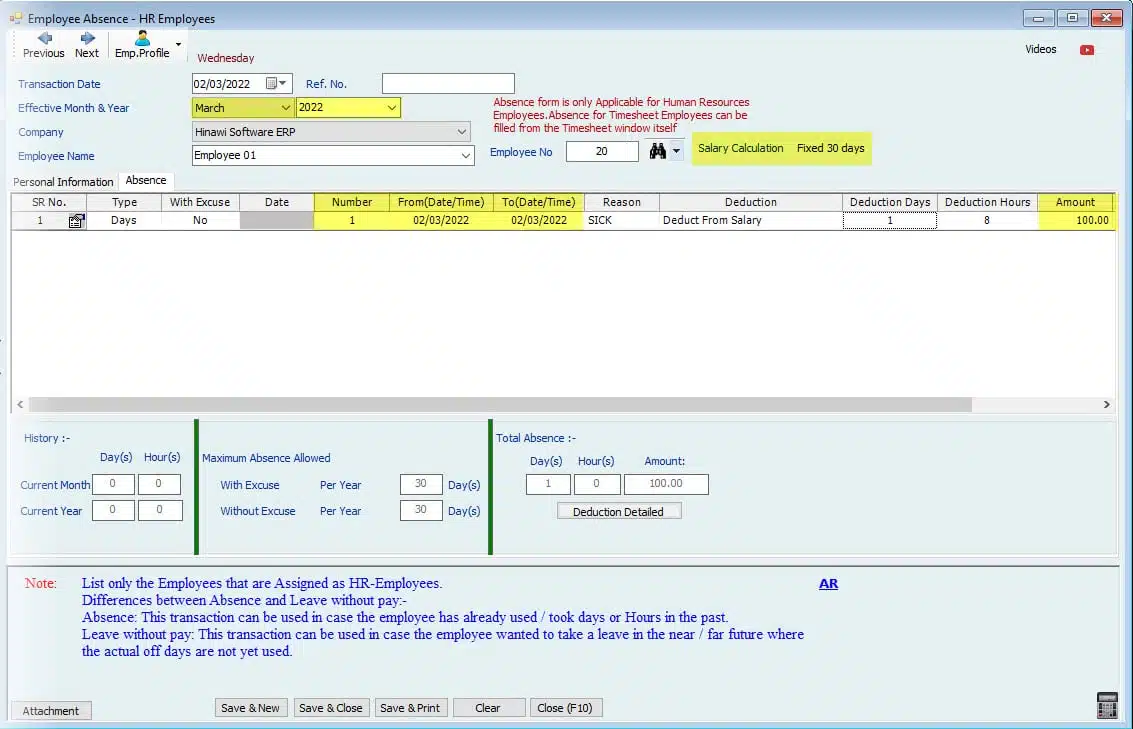
Task: Click the Clear button
Action: [488, 708]
